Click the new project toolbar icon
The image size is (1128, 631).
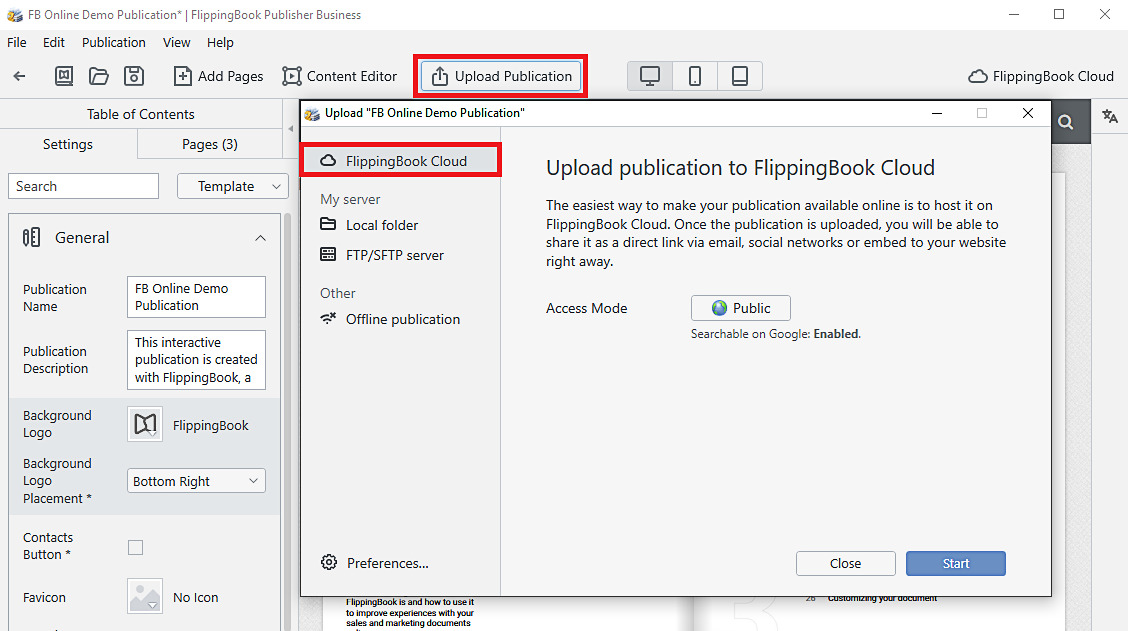click(64, 76)
